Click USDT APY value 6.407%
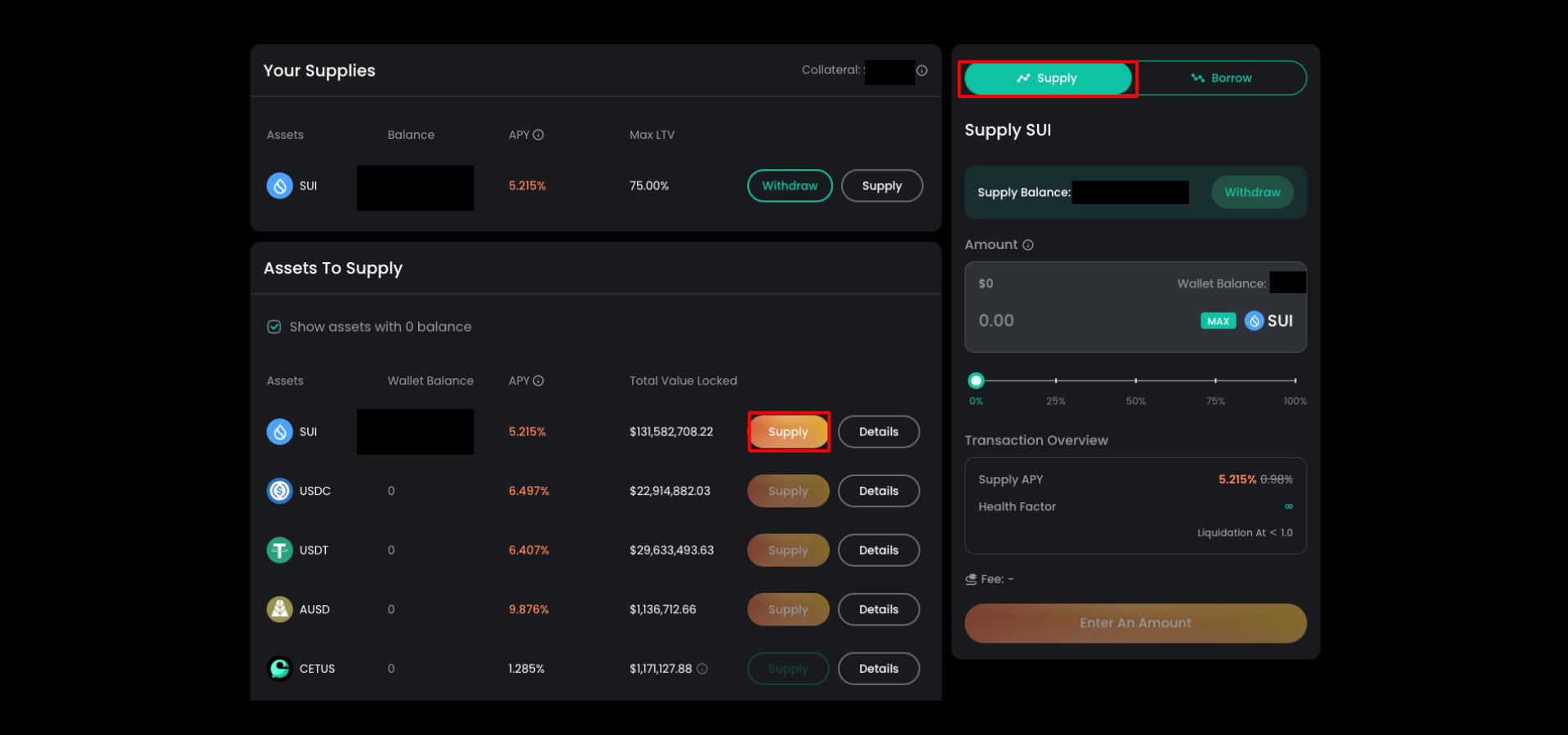This screenshot has width=1568, height=735. coord(528,550)
